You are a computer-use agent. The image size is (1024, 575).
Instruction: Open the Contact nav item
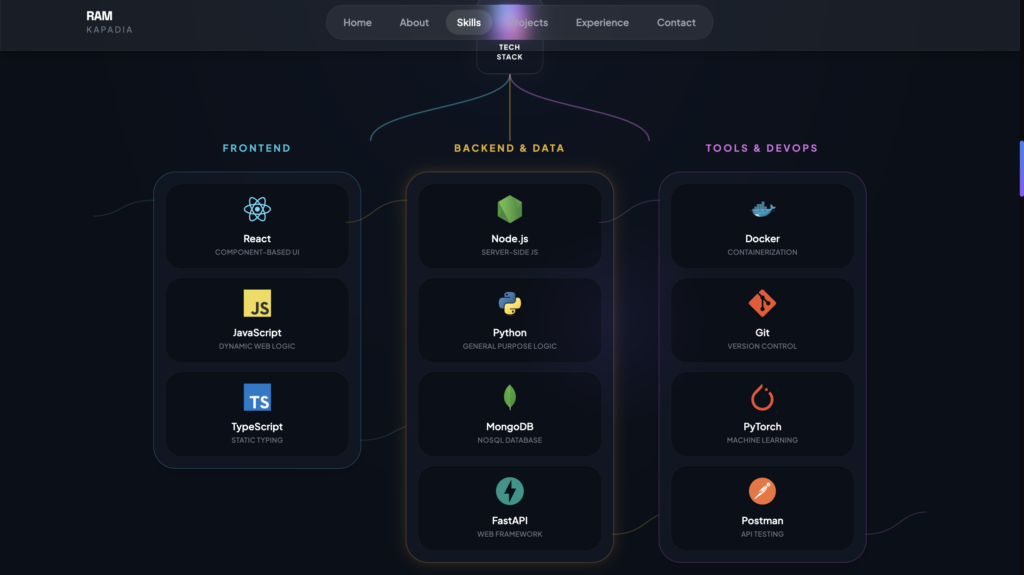[676, 22]
